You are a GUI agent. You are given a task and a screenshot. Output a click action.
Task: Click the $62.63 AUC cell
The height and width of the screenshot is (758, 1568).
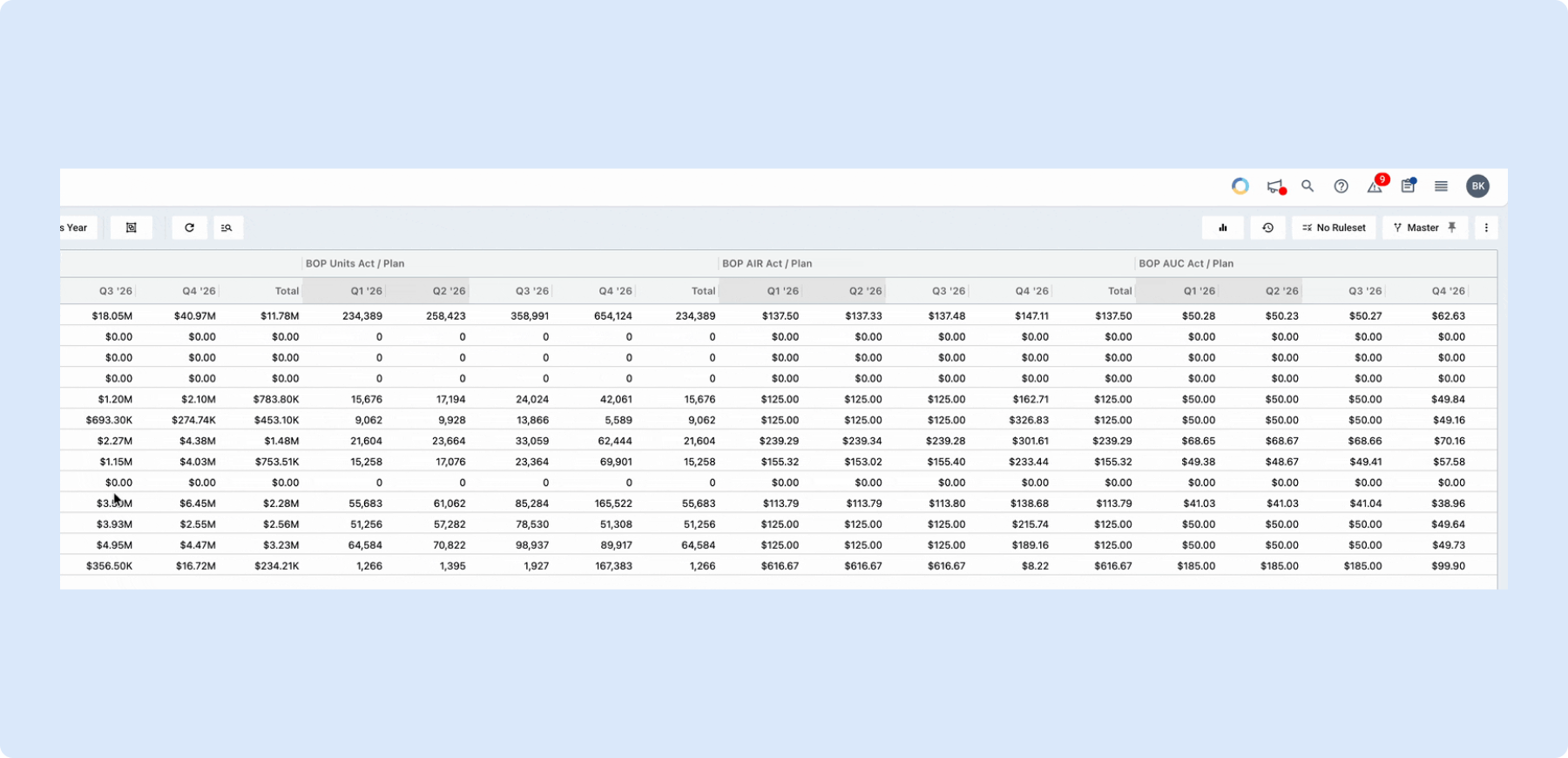pos(1449,316)
